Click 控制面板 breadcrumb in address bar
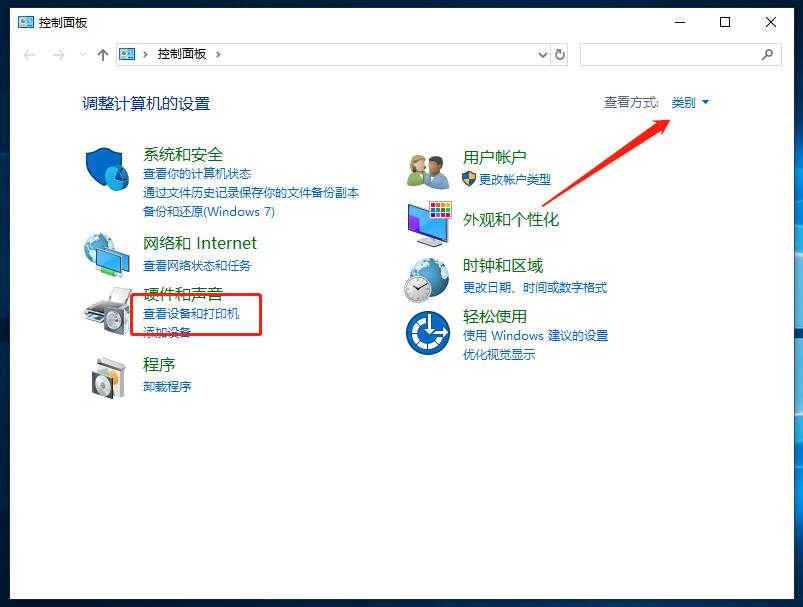The width and height of the screenshot is (803, 607). pos(182,54)
